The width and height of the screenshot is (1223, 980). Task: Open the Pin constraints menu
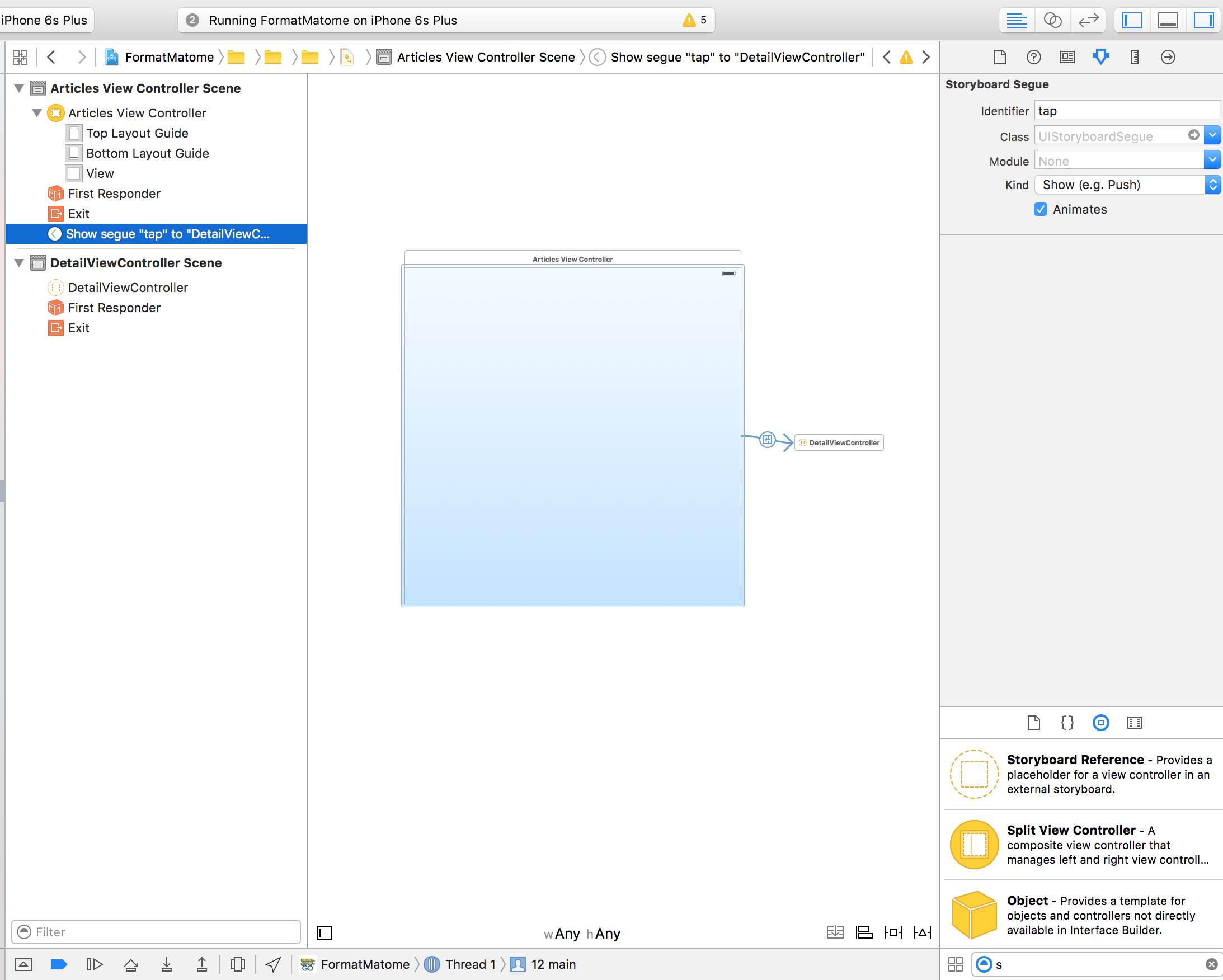pos(893,932)
